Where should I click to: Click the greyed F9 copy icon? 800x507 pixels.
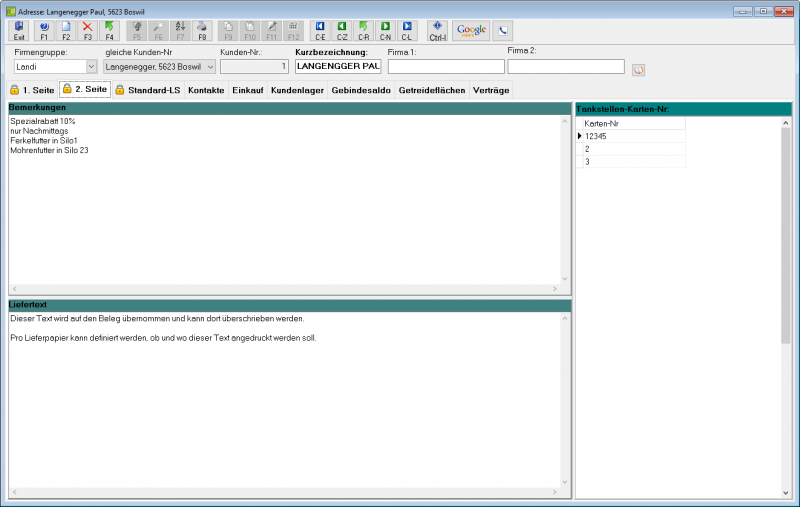228,31
